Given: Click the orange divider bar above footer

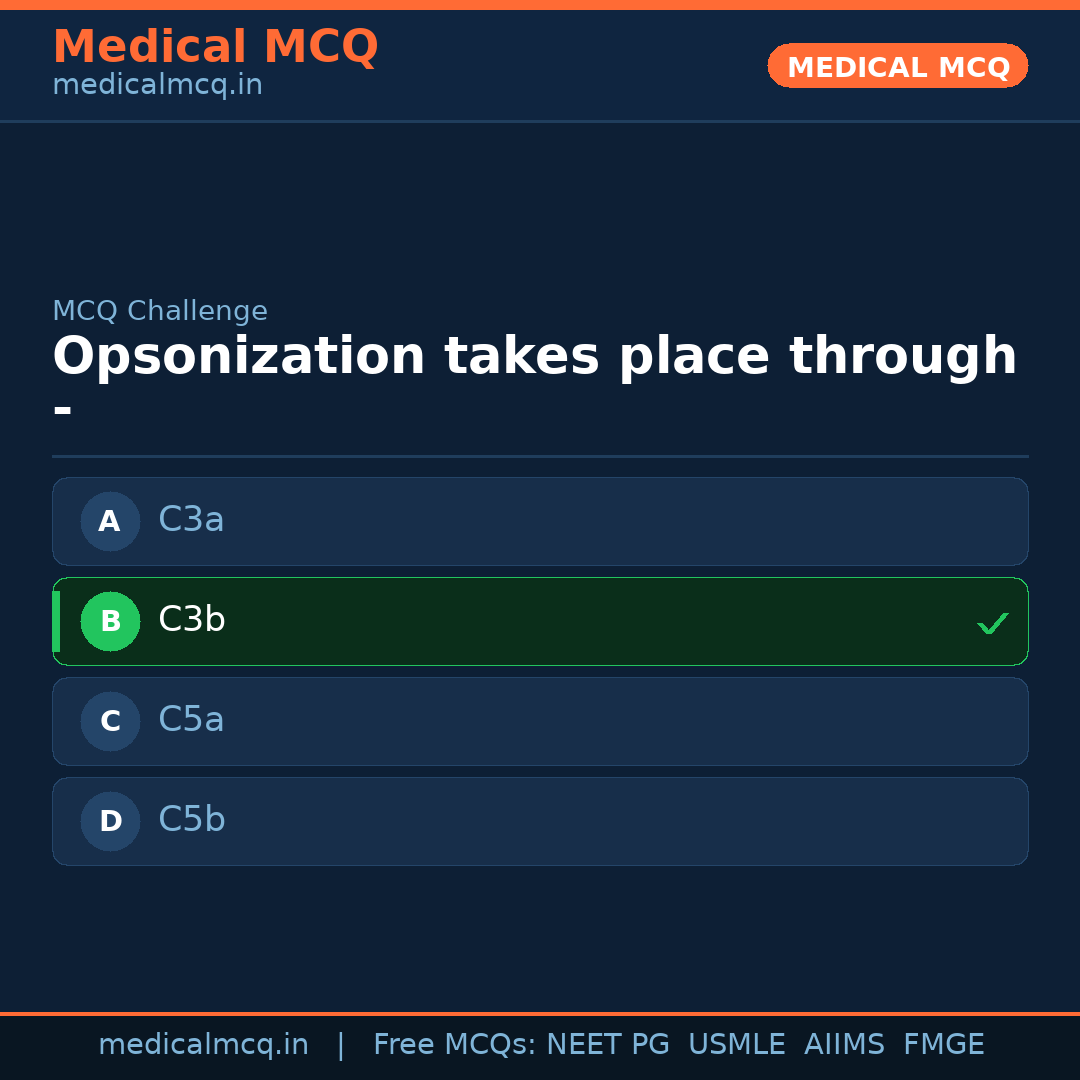Looking at the screenshot, I should [x=540, y=1012].
